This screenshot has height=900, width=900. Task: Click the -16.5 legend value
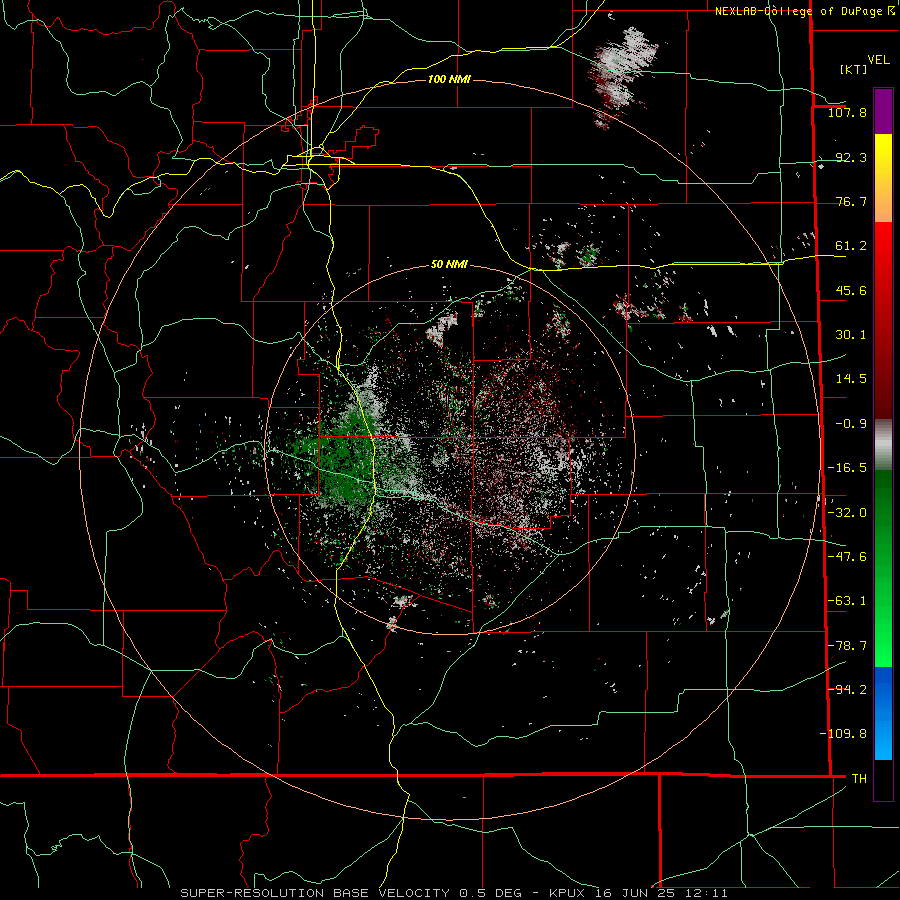pyautogui.click(x=847, y=468)
